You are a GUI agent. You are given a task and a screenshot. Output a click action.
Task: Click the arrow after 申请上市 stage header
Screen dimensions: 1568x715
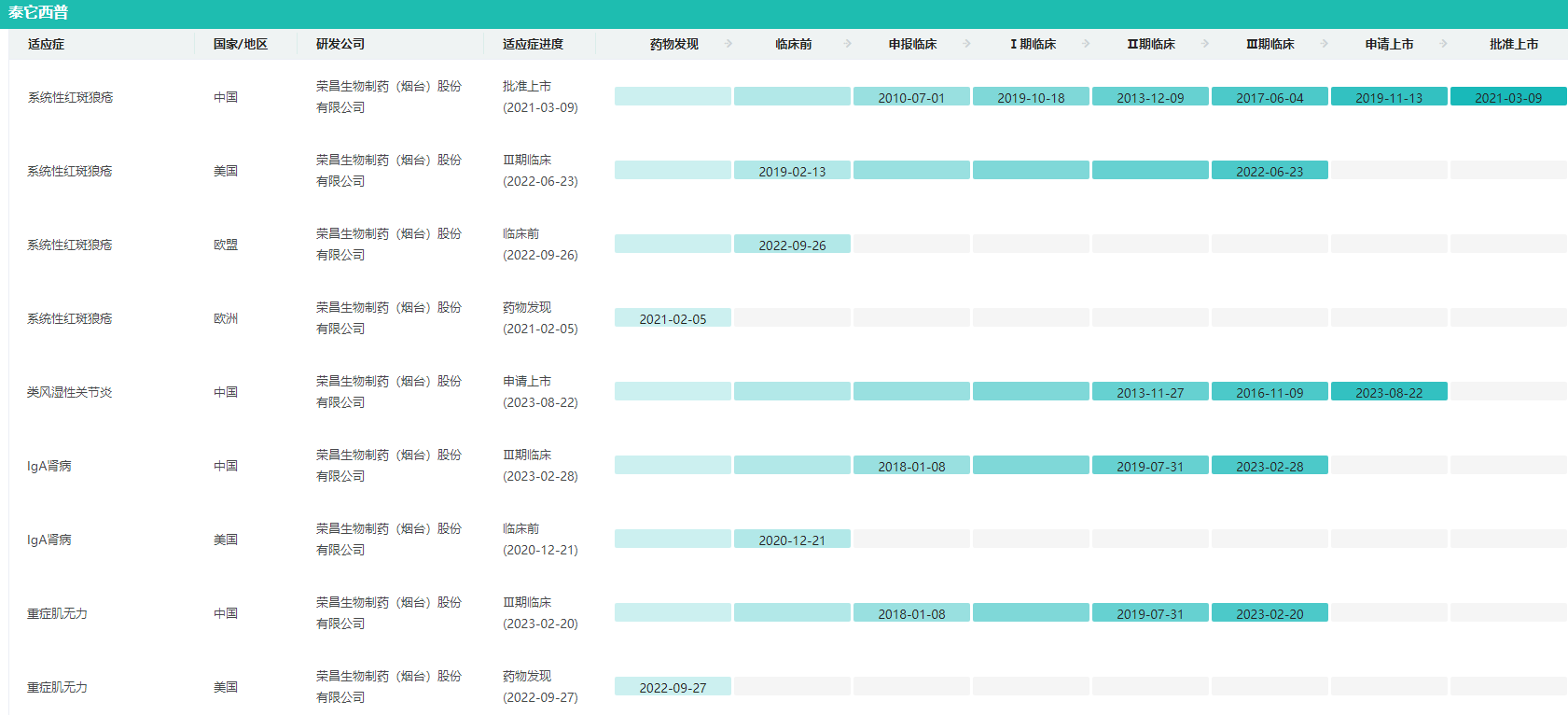tap(1444, 44)
